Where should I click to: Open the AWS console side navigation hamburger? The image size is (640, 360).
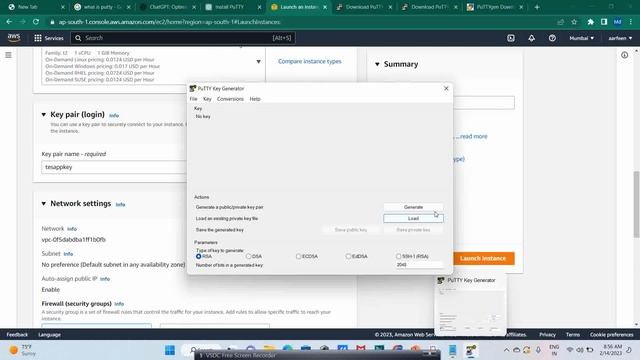[x=8, y=55]
